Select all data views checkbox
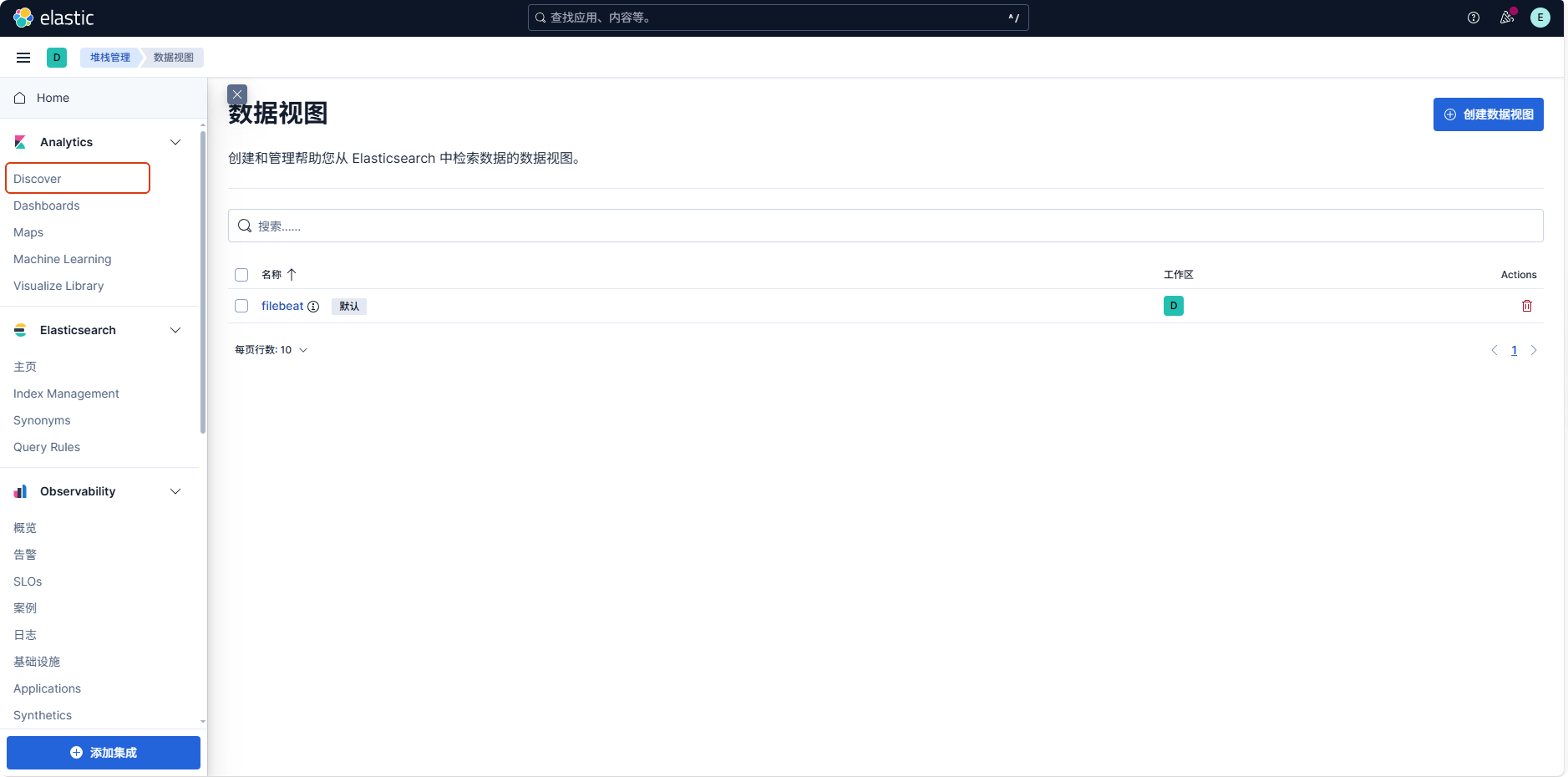This screenshot has height=777, width=1568. tap(241, 275)
